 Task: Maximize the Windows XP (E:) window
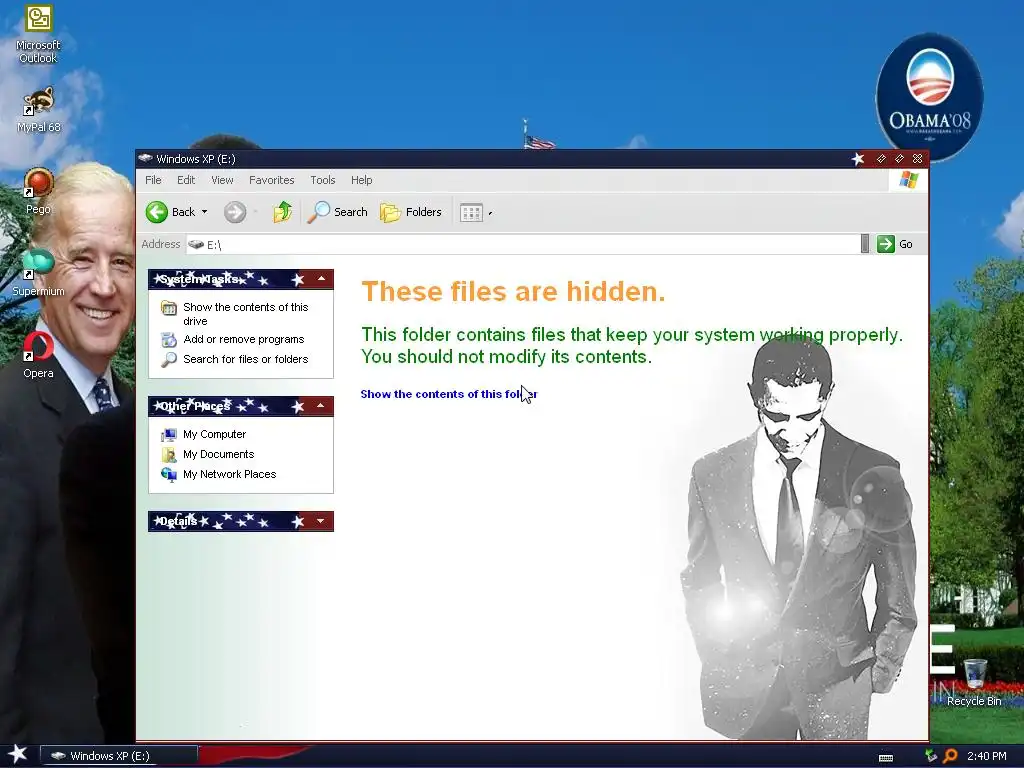point(899,159)
